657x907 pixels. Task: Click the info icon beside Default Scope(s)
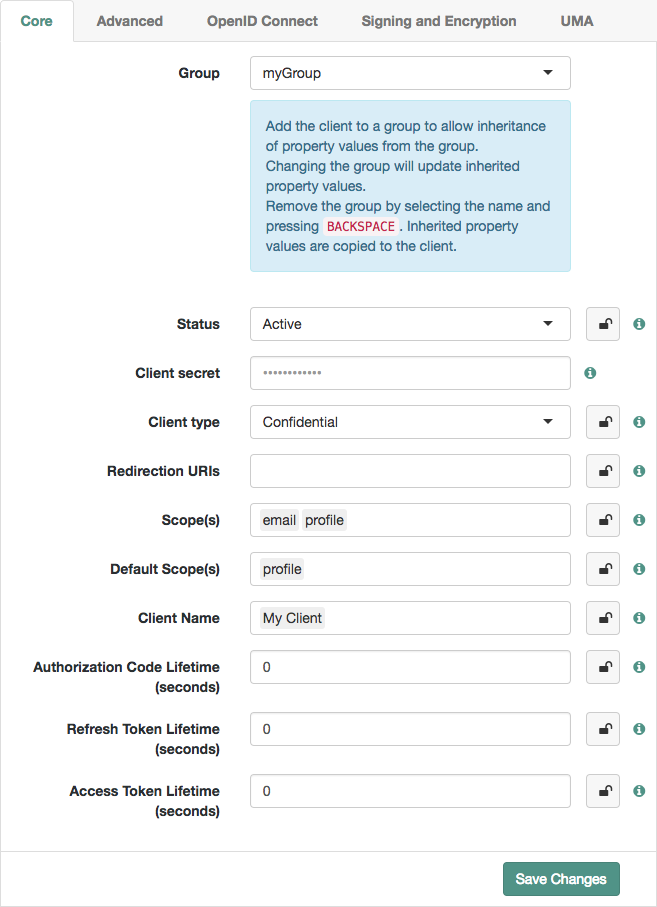pos(638,568)
